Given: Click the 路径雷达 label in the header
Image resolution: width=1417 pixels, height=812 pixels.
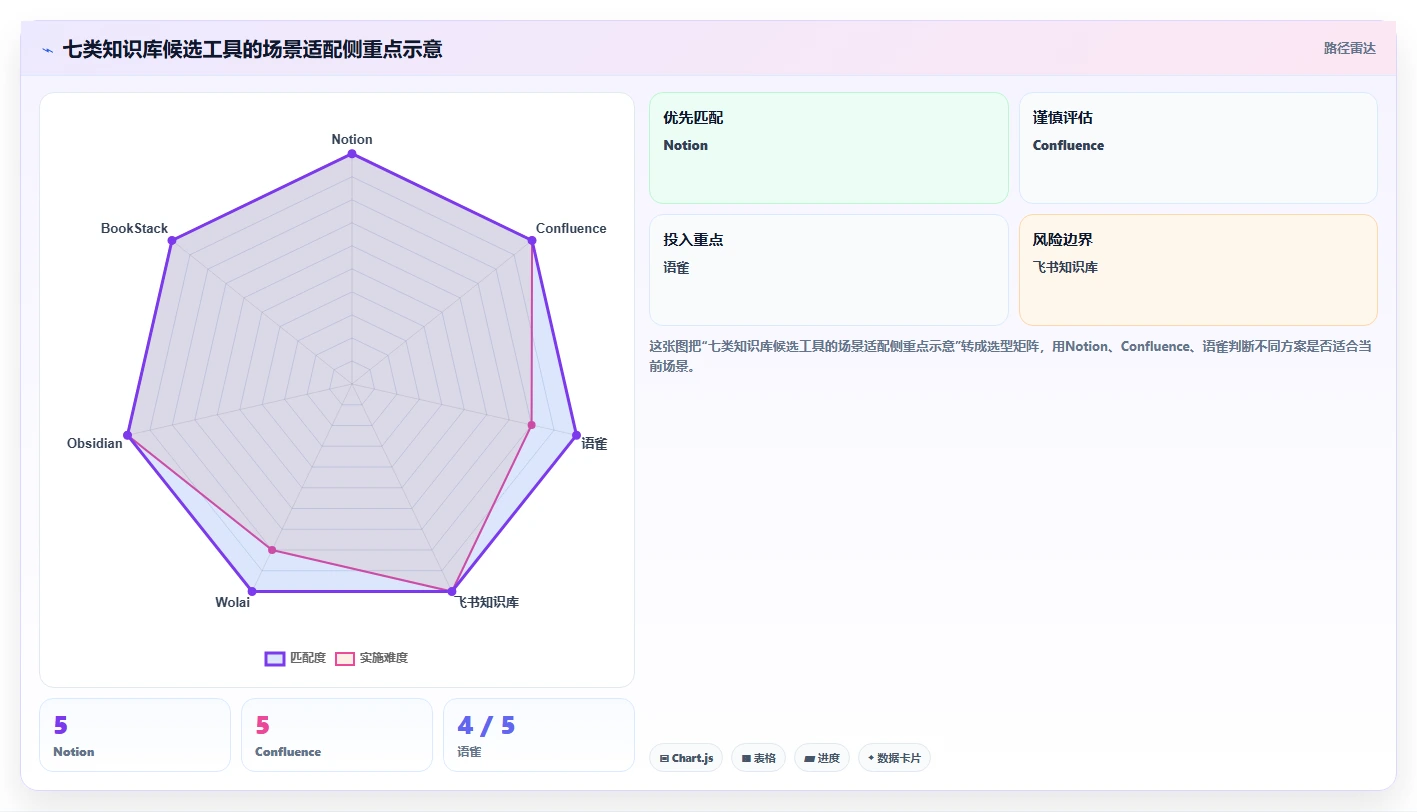Looking at the screenshot, I should point(1349,48).
